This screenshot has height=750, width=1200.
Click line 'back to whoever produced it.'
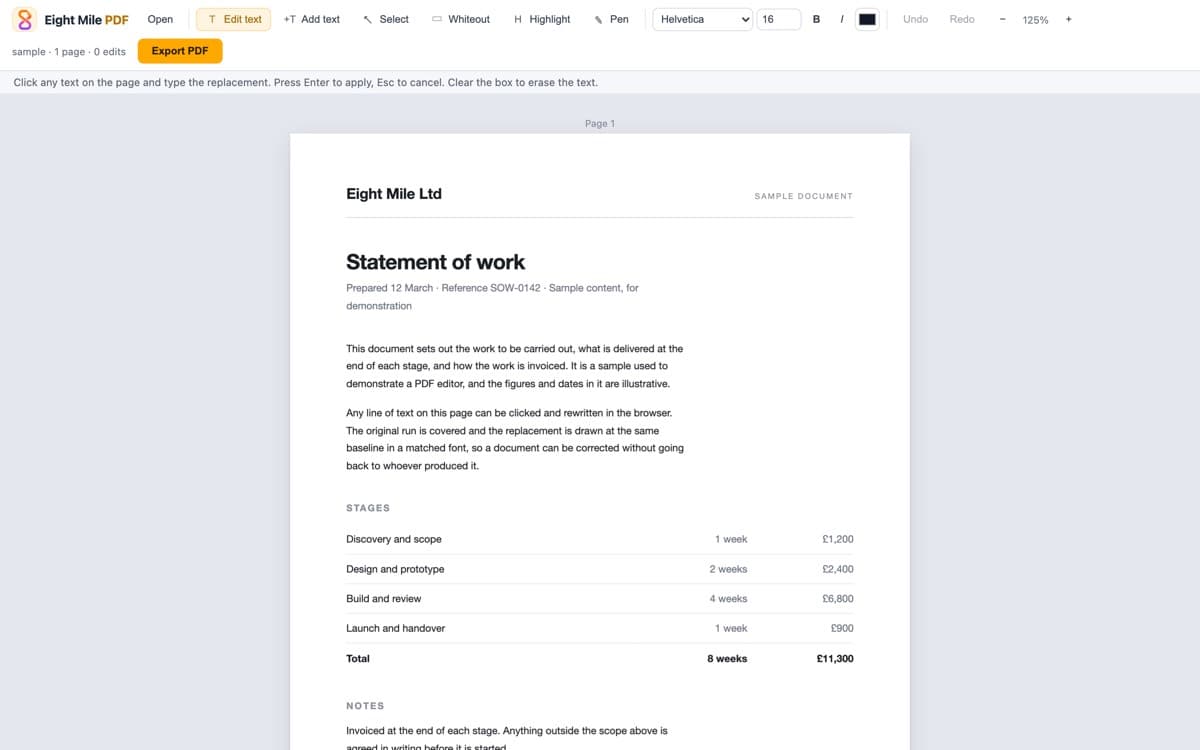412,466
